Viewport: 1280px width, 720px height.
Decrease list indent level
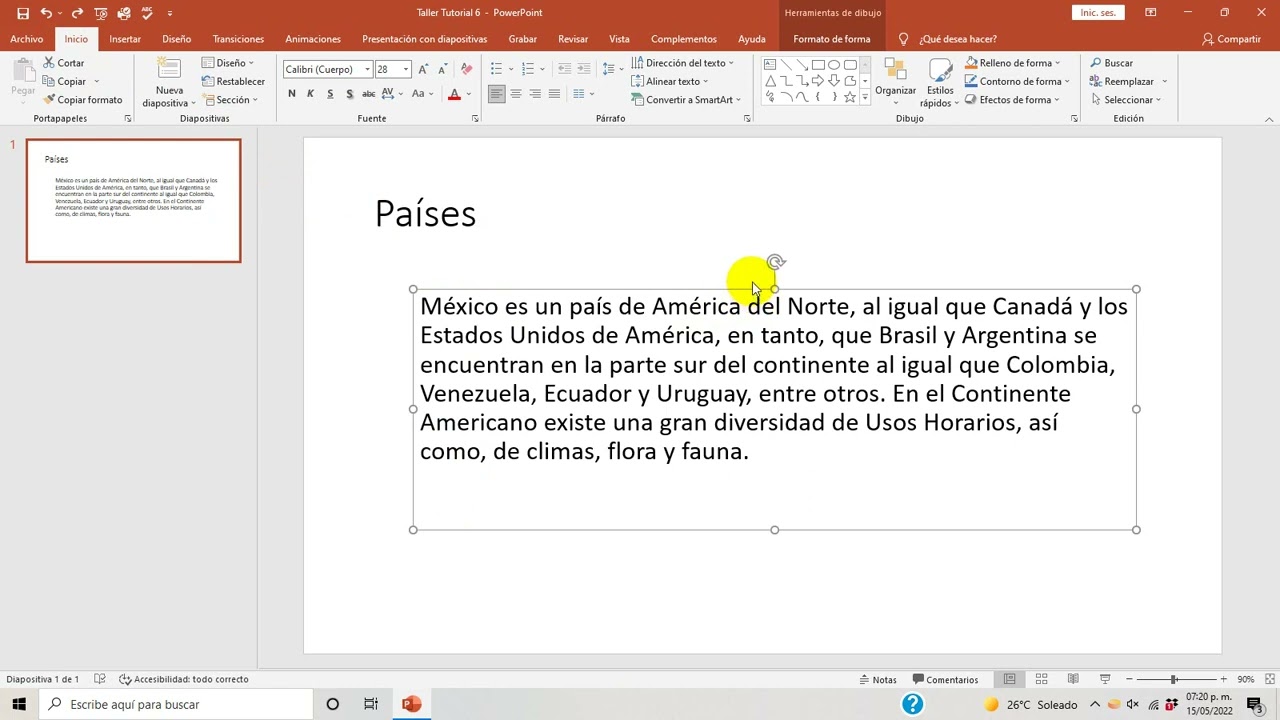click(x=564, y=69)
